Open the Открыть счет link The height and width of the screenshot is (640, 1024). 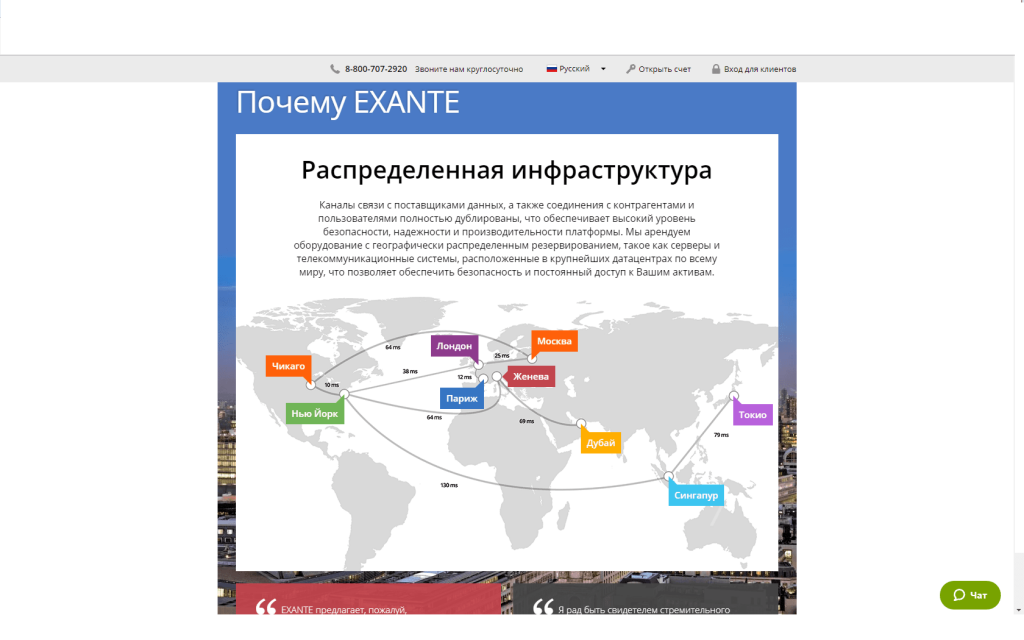[664, 69]
